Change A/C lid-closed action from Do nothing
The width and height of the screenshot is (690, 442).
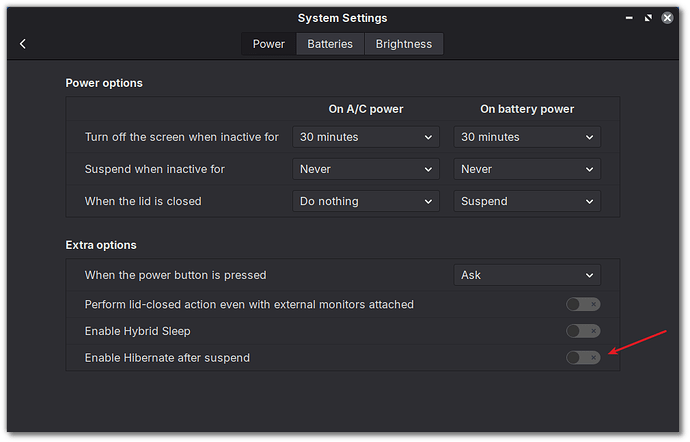[x=366, y=201]
